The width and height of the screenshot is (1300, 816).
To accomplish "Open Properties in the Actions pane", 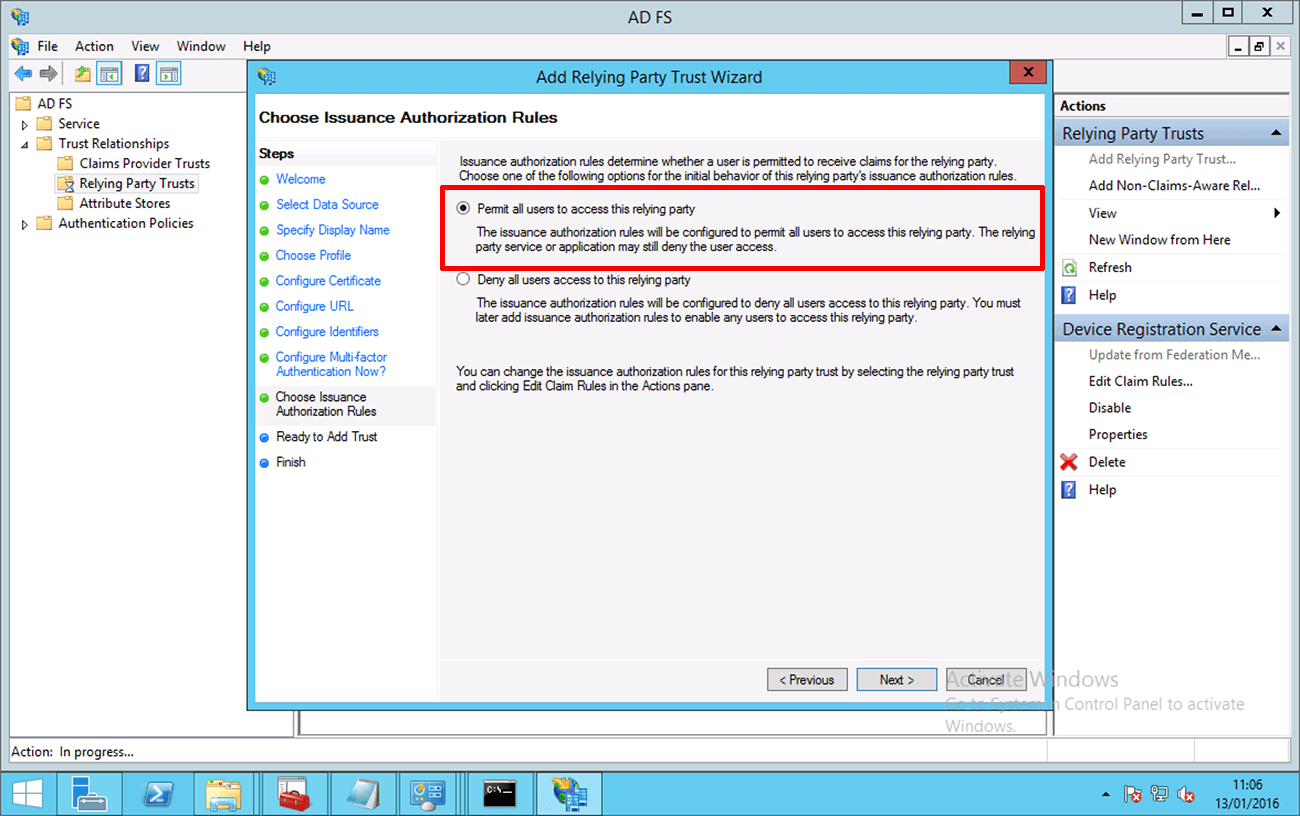I will pyautogui.click(x=1118, y=435).
